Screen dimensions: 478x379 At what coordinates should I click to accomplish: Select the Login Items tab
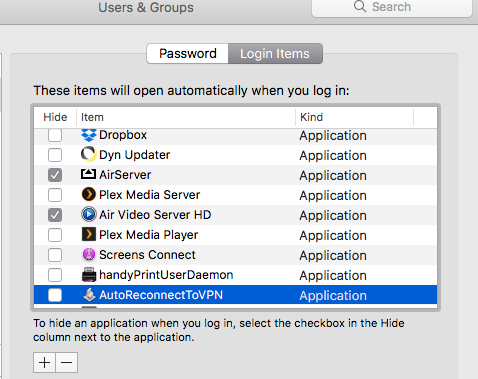click(x=275, y=53)
